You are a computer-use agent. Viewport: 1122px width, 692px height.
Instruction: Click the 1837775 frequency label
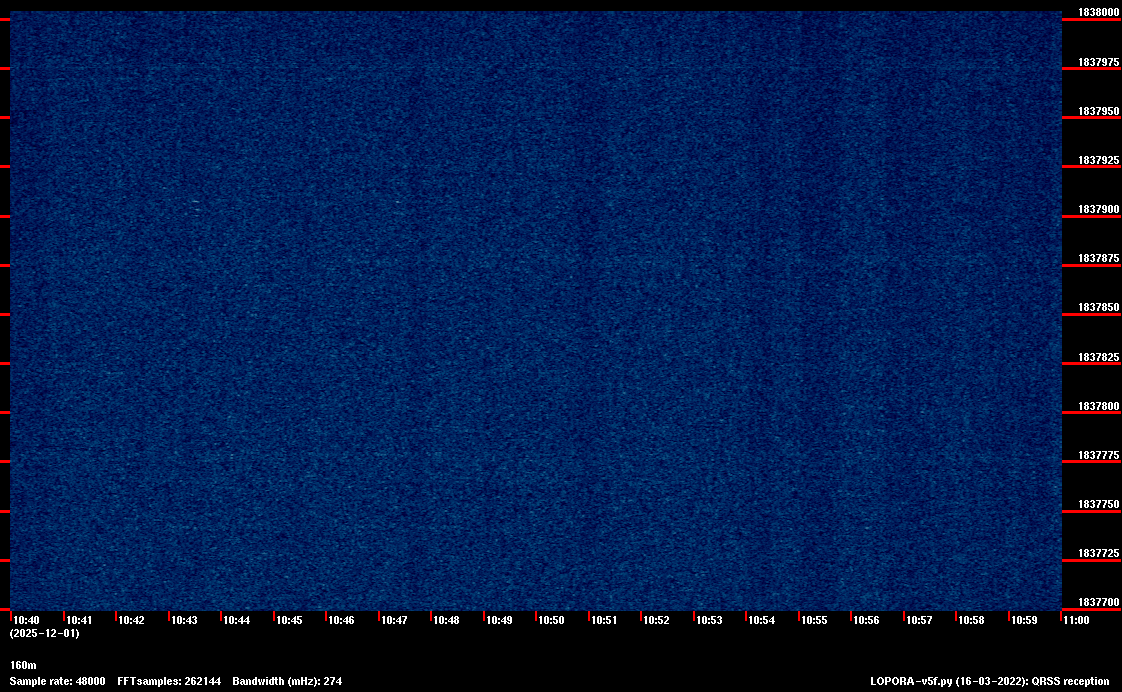coord(1098,455)
